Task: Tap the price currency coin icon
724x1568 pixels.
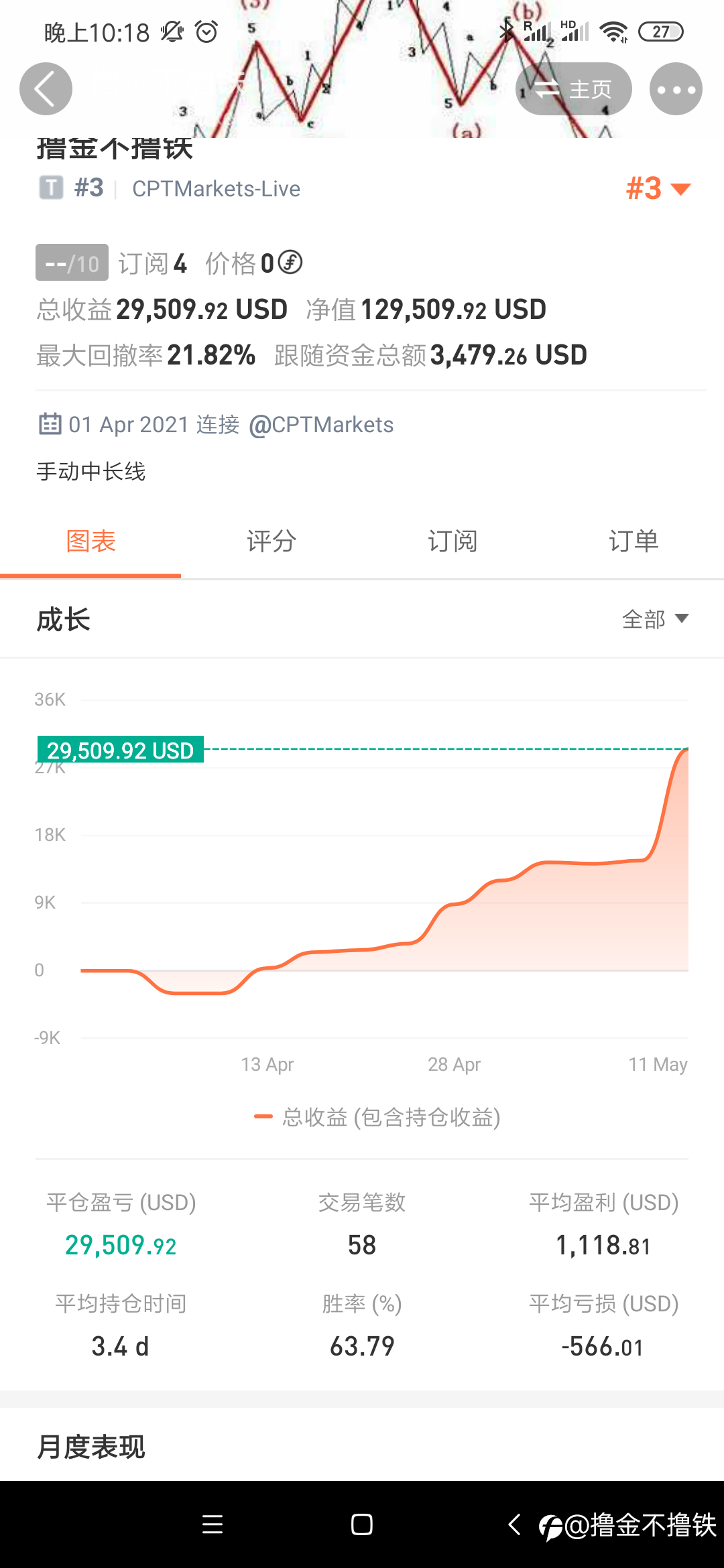Action: click(x=290, y=262)
